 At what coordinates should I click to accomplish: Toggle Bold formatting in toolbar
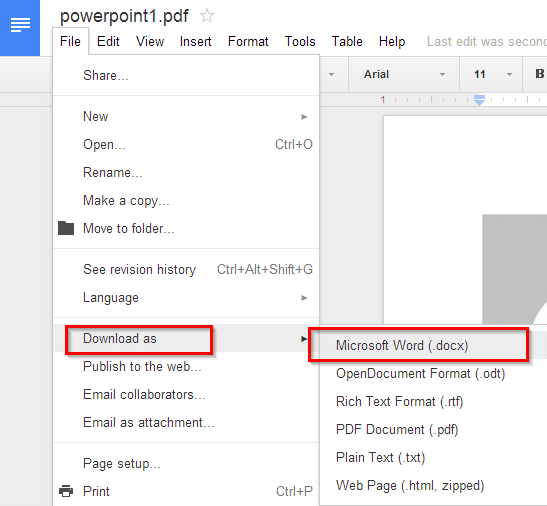pyautogui.click(x=539, y=74)
